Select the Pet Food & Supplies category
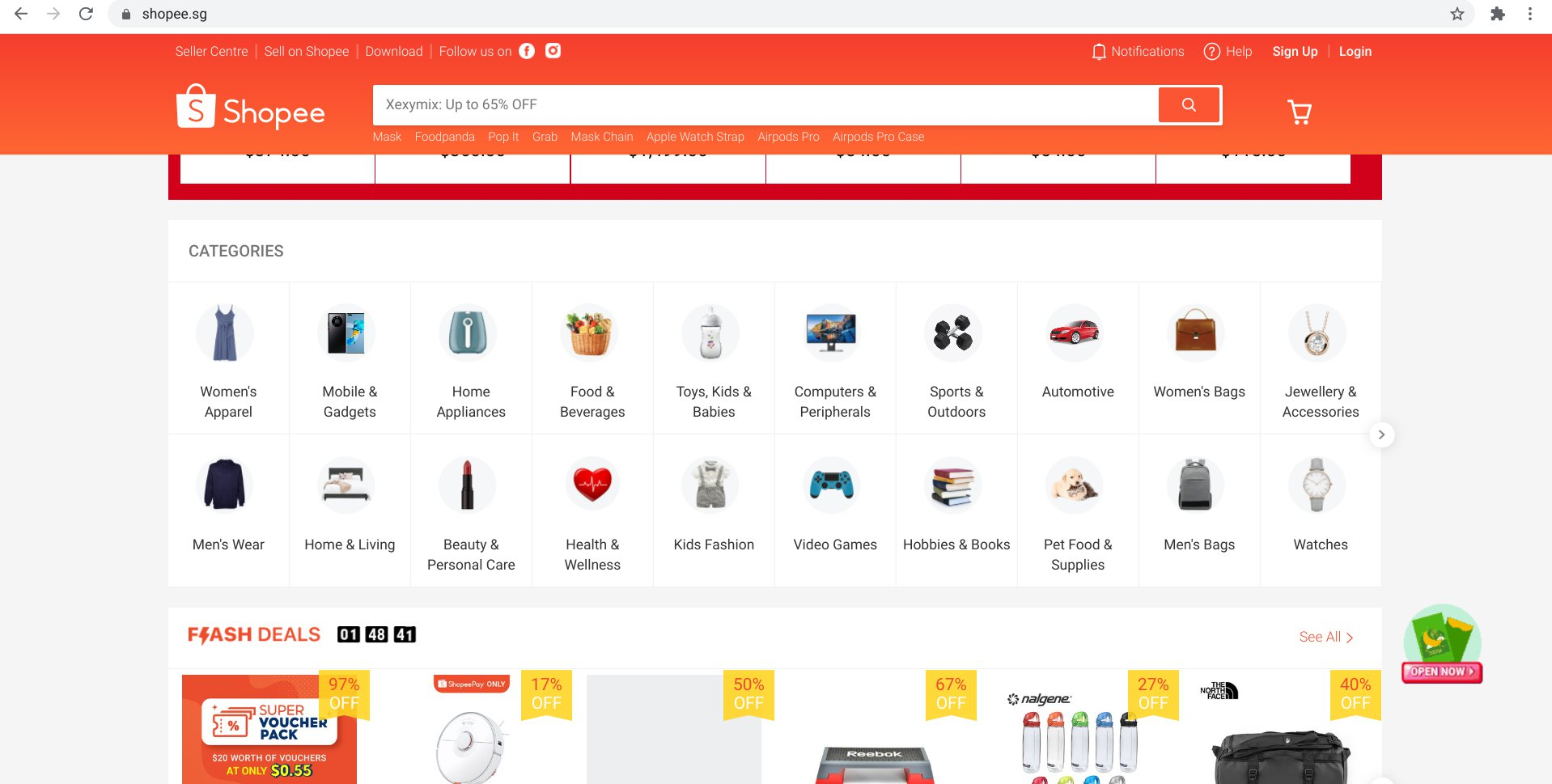Screen dimensions: 1552x784 click(1077, 510)
